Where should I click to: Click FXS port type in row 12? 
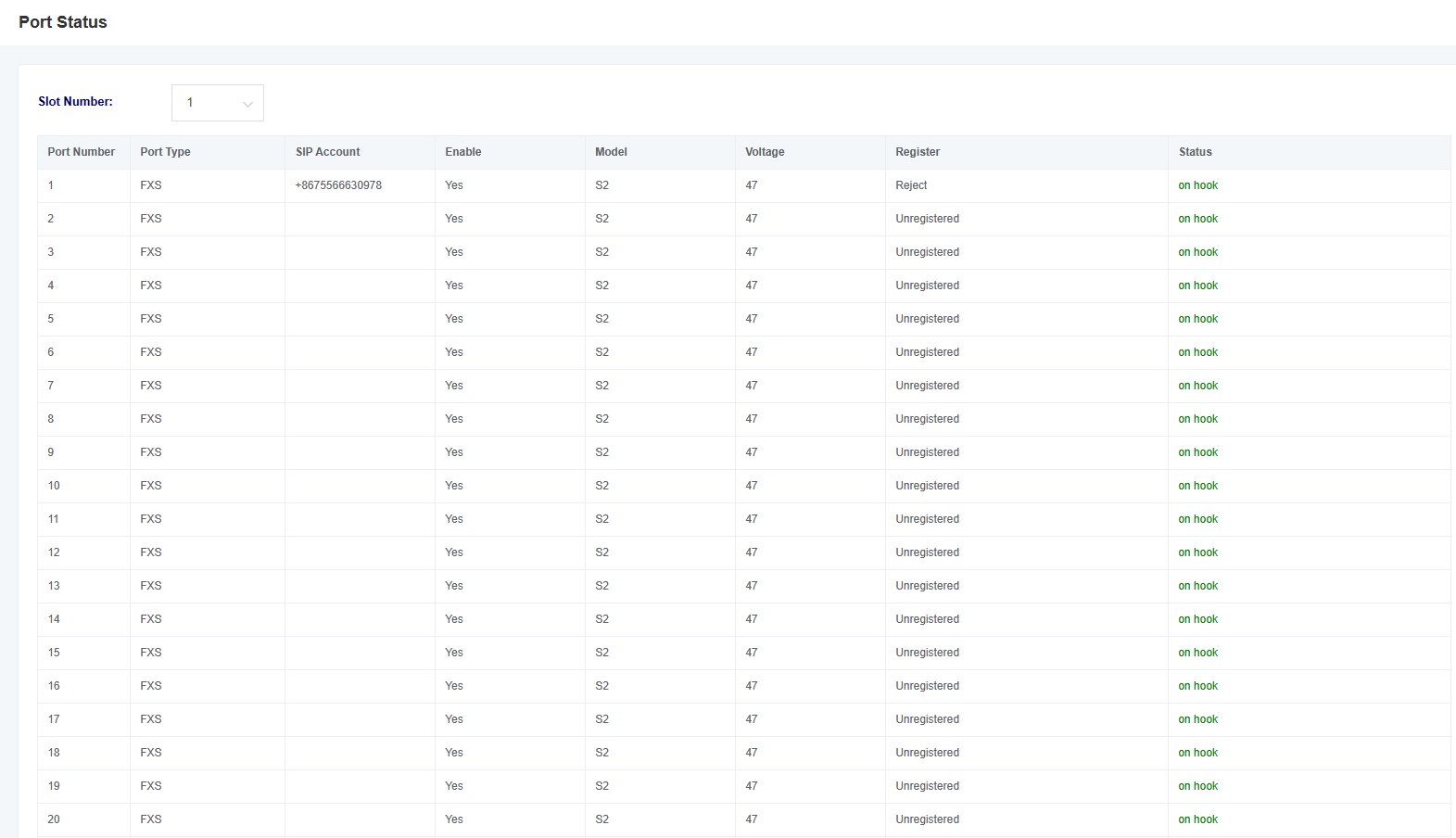[x=151, y=552]
